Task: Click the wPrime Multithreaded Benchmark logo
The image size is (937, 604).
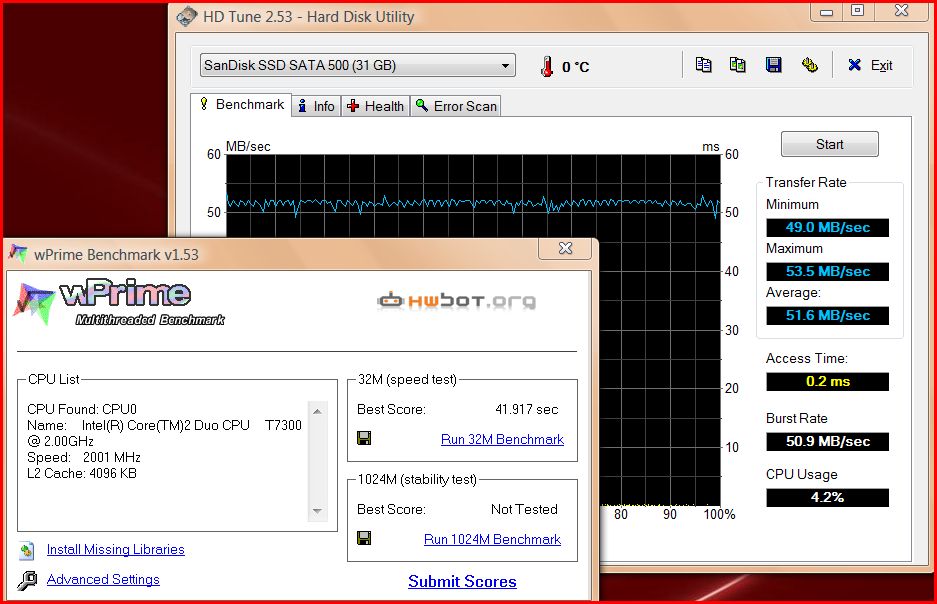Action: tap(120, 302)
